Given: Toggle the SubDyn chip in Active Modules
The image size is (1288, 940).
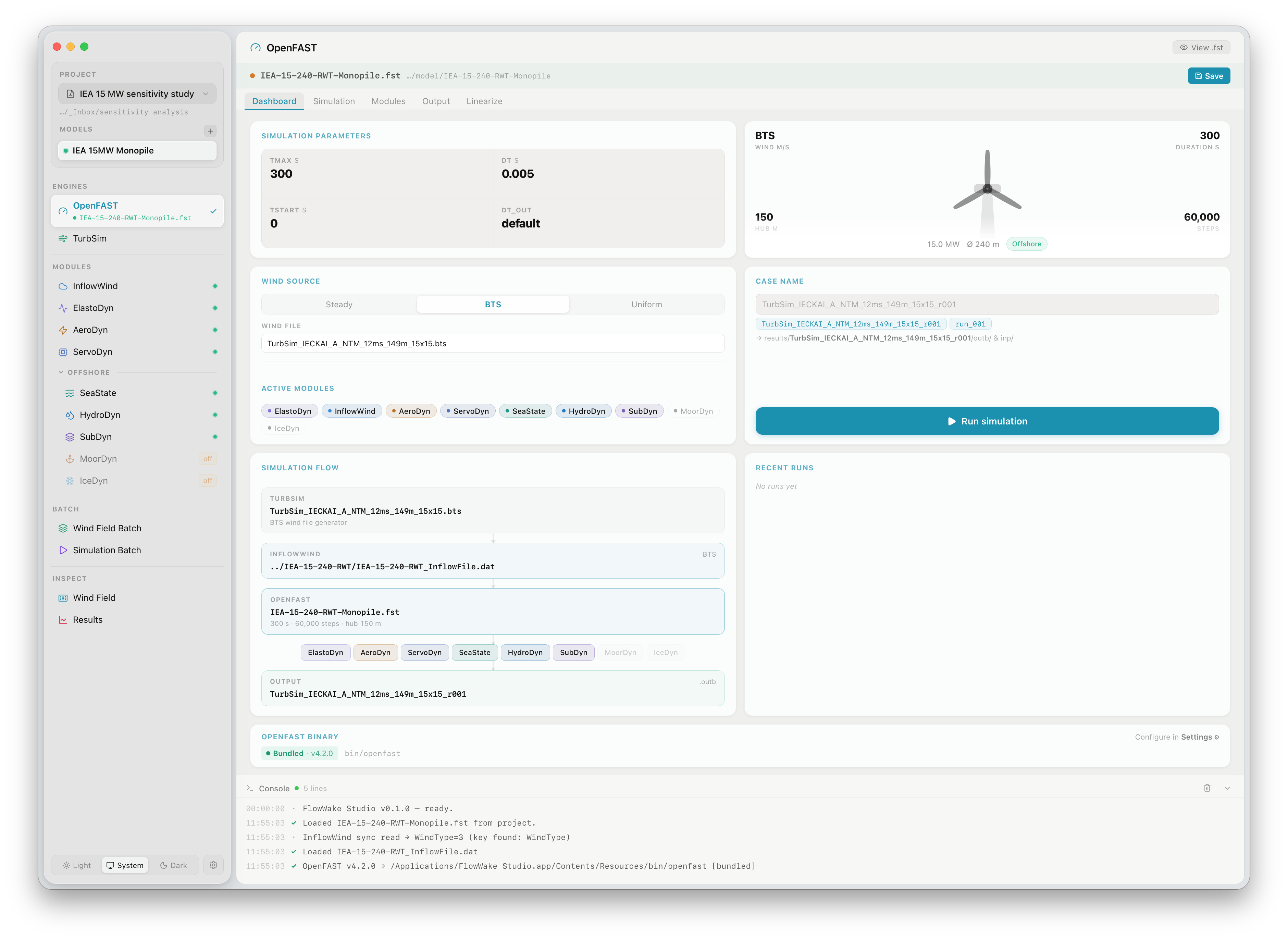Looking at the screenshot, I should coord(639,411).
